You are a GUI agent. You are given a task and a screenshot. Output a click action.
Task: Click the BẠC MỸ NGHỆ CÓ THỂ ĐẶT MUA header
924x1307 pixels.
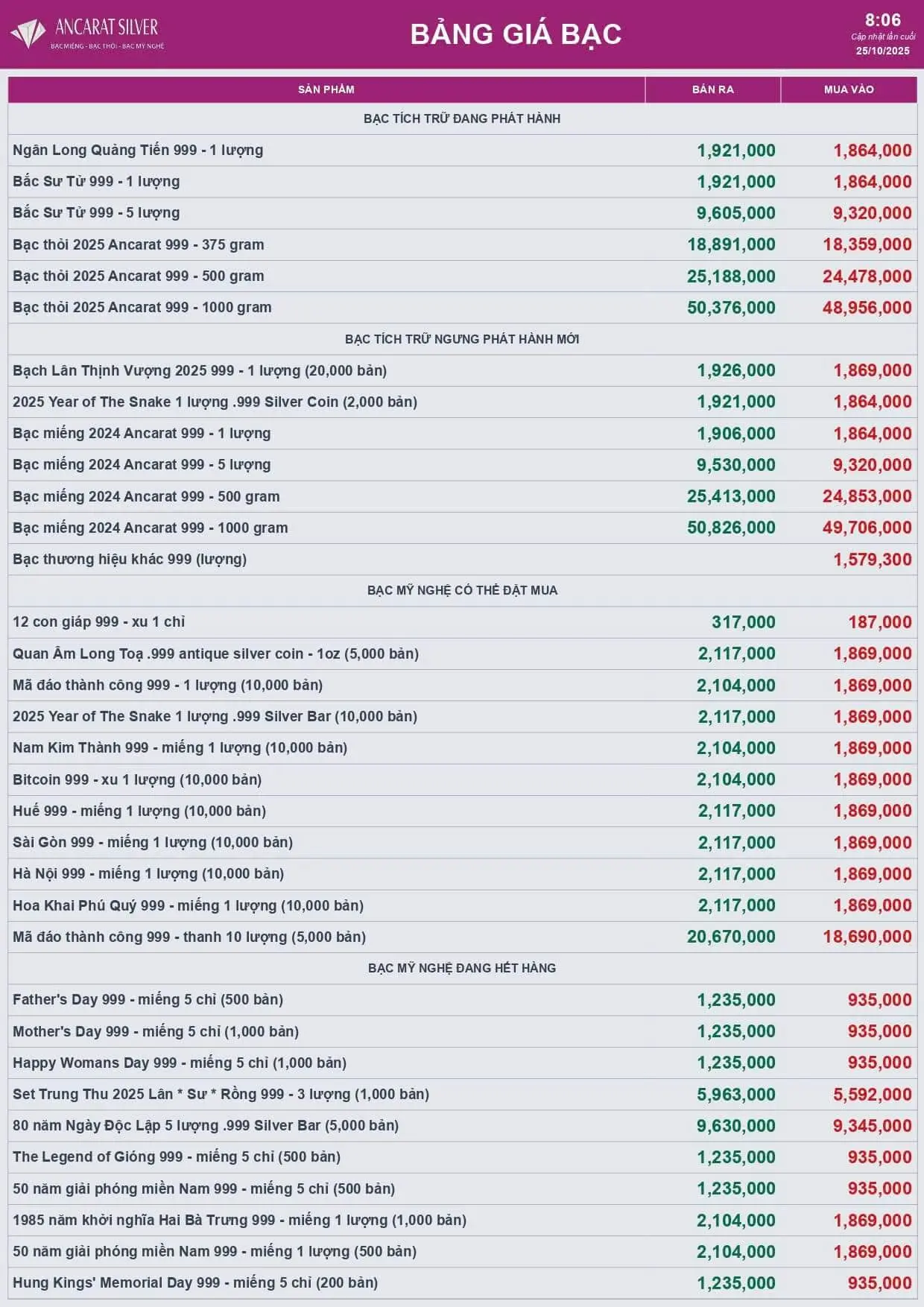pos(462,590)
